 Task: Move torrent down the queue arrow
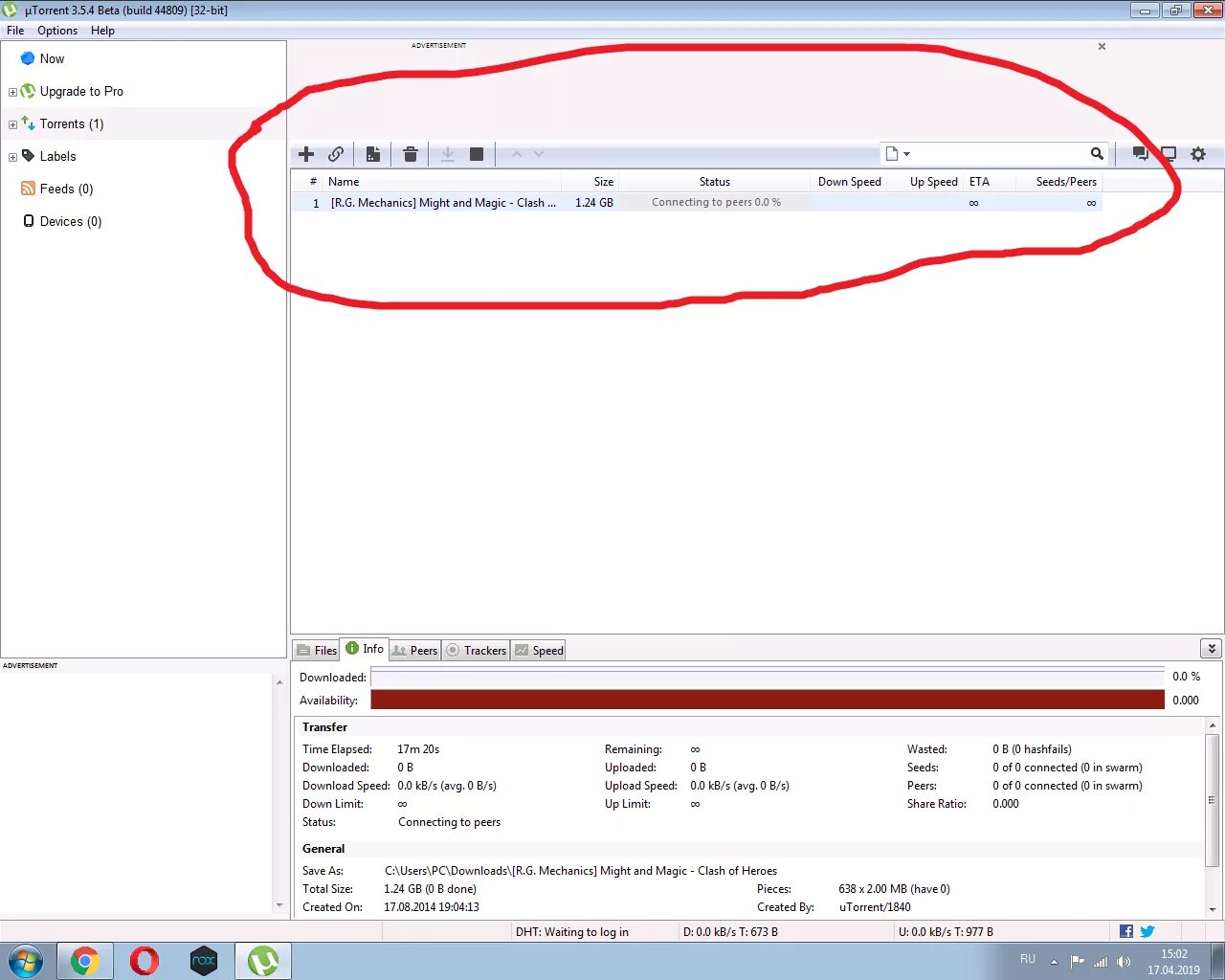tap(539, 154)
